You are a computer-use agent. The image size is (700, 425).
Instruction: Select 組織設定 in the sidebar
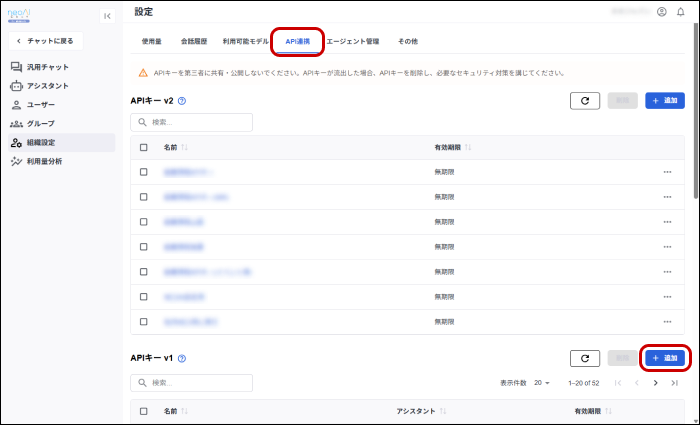[x=62, y=143]
